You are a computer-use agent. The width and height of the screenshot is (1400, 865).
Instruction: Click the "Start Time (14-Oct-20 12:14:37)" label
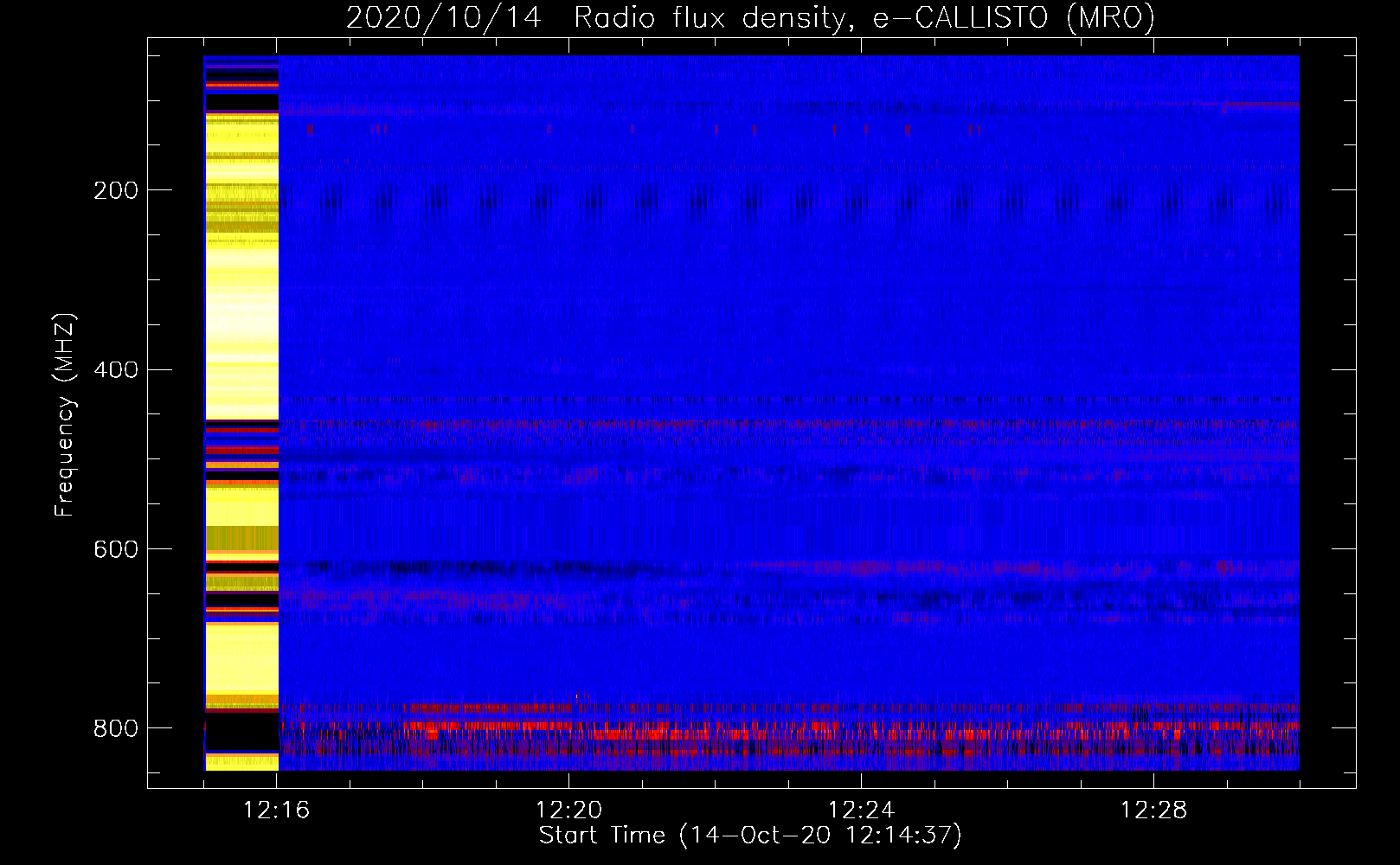[x=750, y=836]
